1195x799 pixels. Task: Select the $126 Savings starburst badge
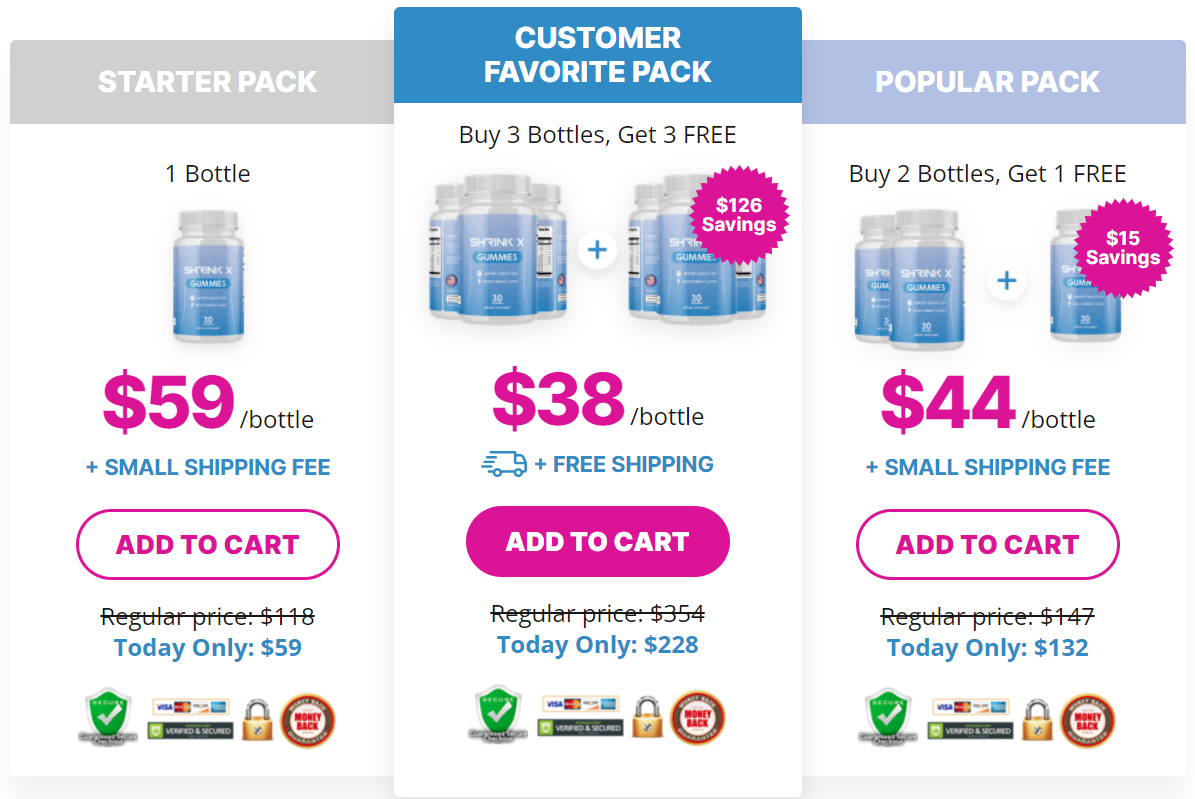tap(738, 215)
